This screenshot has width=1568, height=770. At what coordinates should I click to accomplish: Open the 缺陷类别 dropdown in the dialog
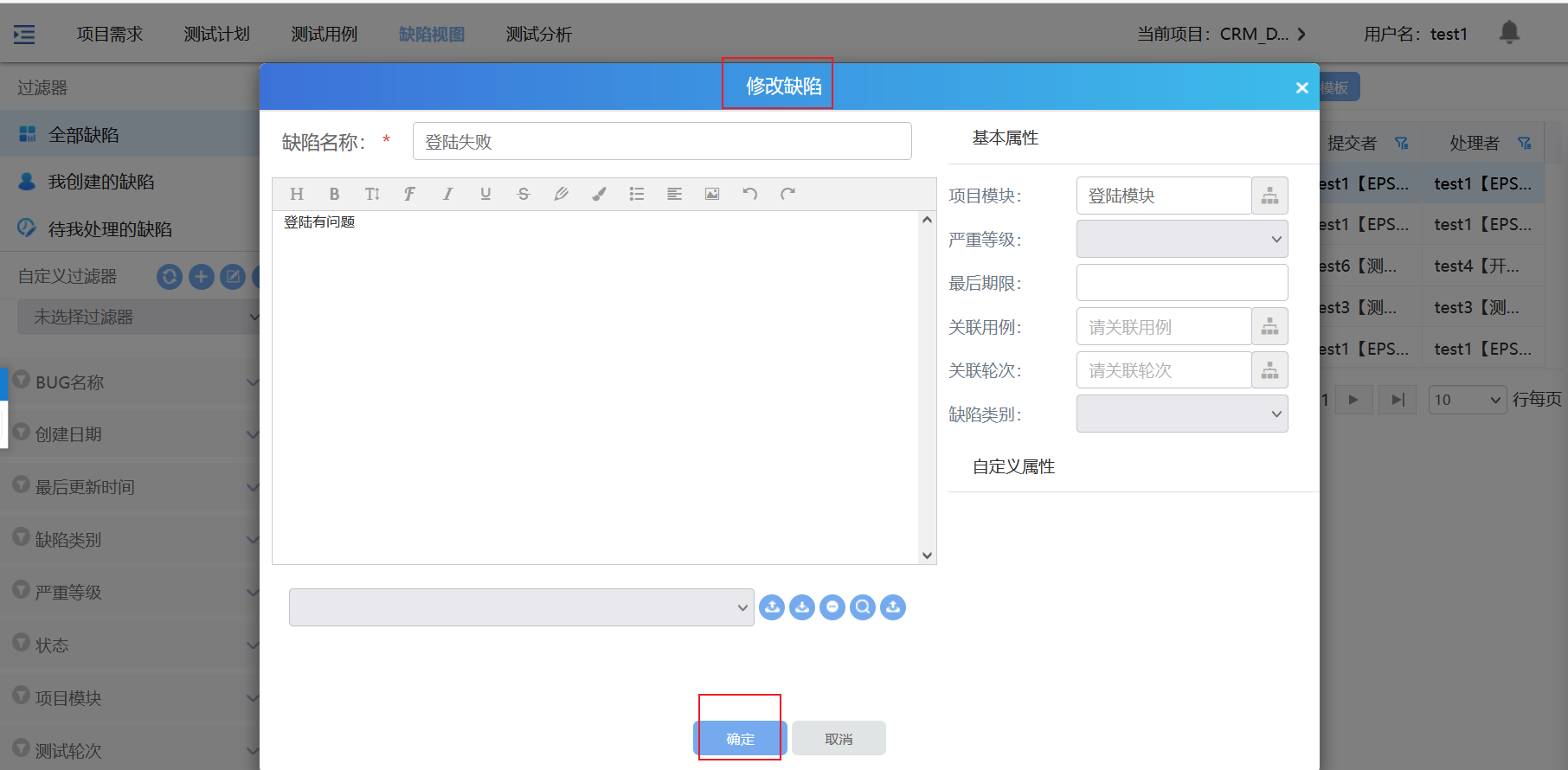[x=1181, y=414]
